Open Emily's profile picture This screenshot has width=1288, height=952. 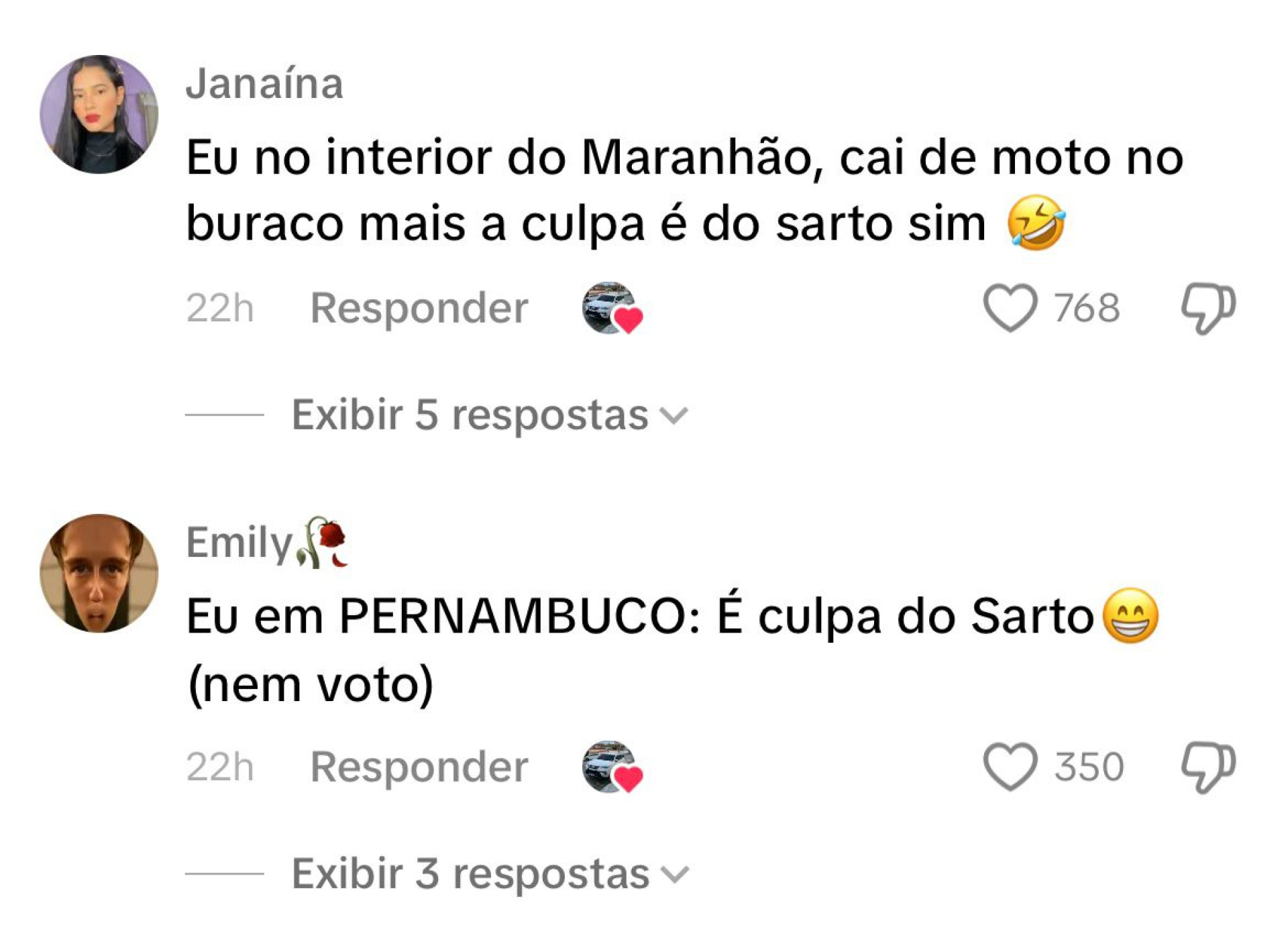(x=99, y=573)
